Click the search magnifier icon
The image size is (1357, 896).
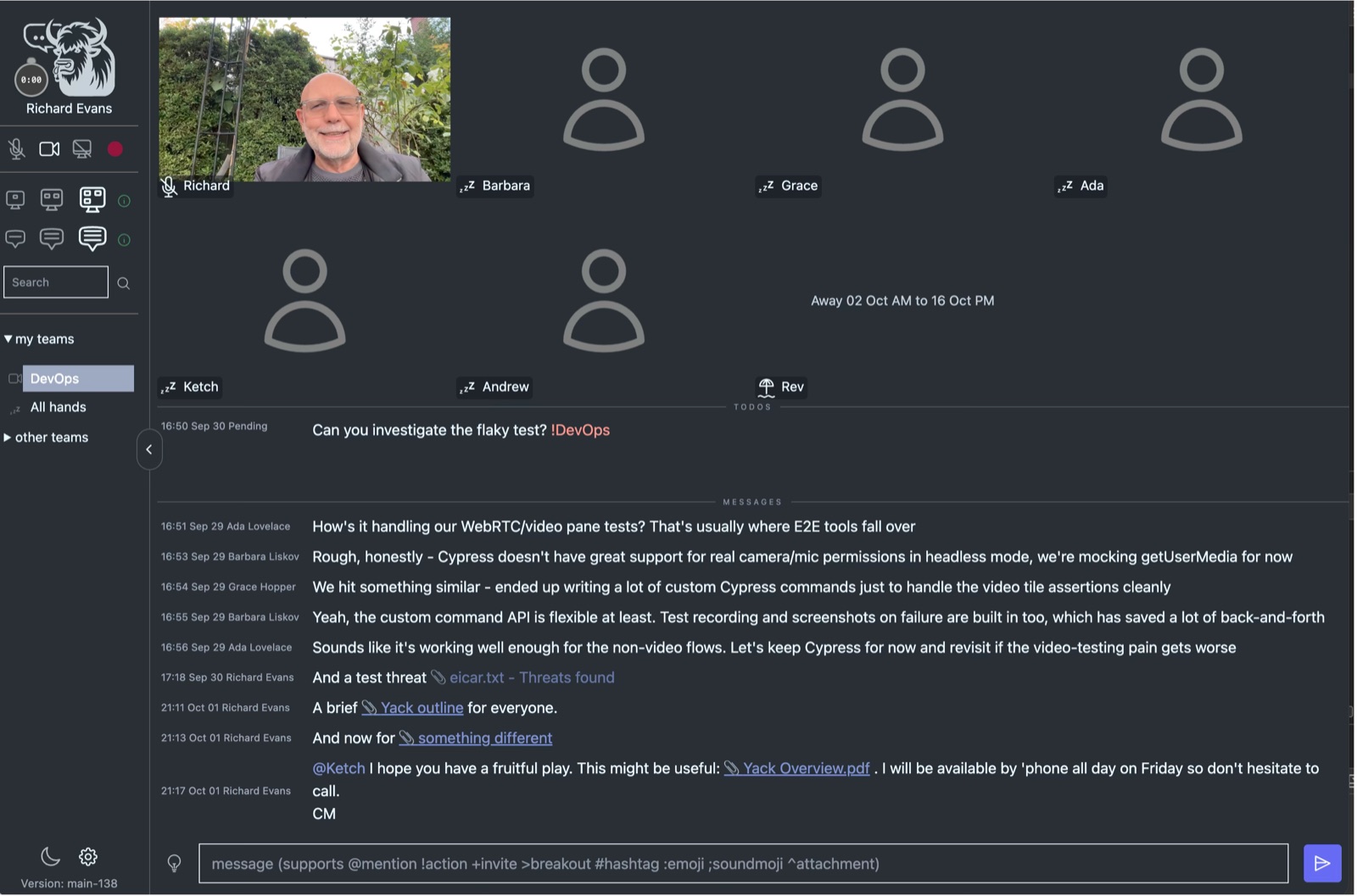click(x=124, y=283)
